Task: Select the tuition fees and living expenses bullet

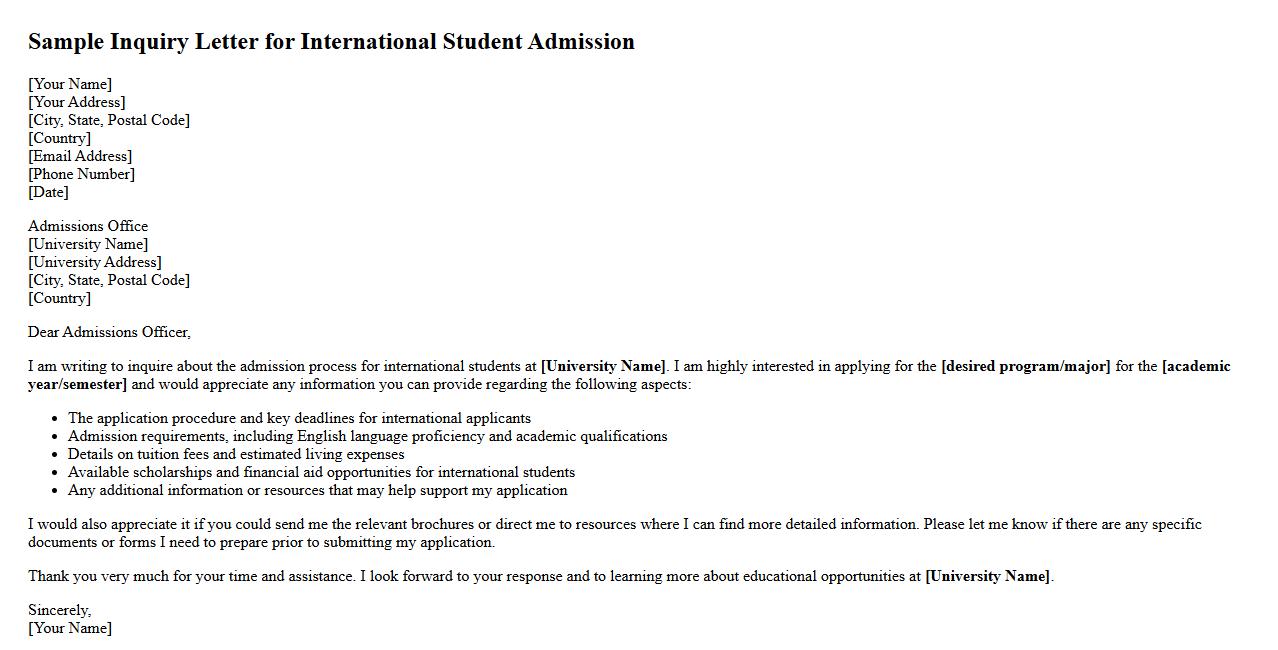Action: pyautogui.click(x=236, y=454)
